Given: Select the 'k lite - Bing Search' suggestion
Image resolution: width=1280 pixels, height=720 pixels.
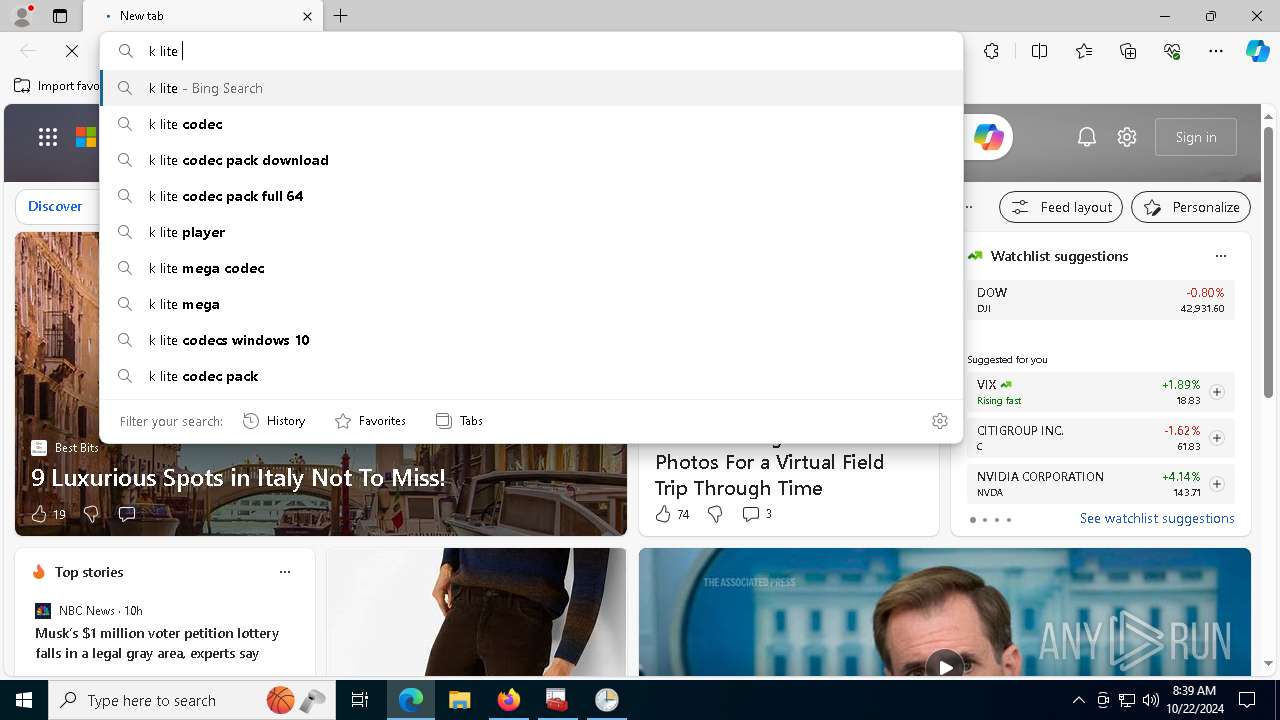Looking at the screenshot, I should 531,88.
